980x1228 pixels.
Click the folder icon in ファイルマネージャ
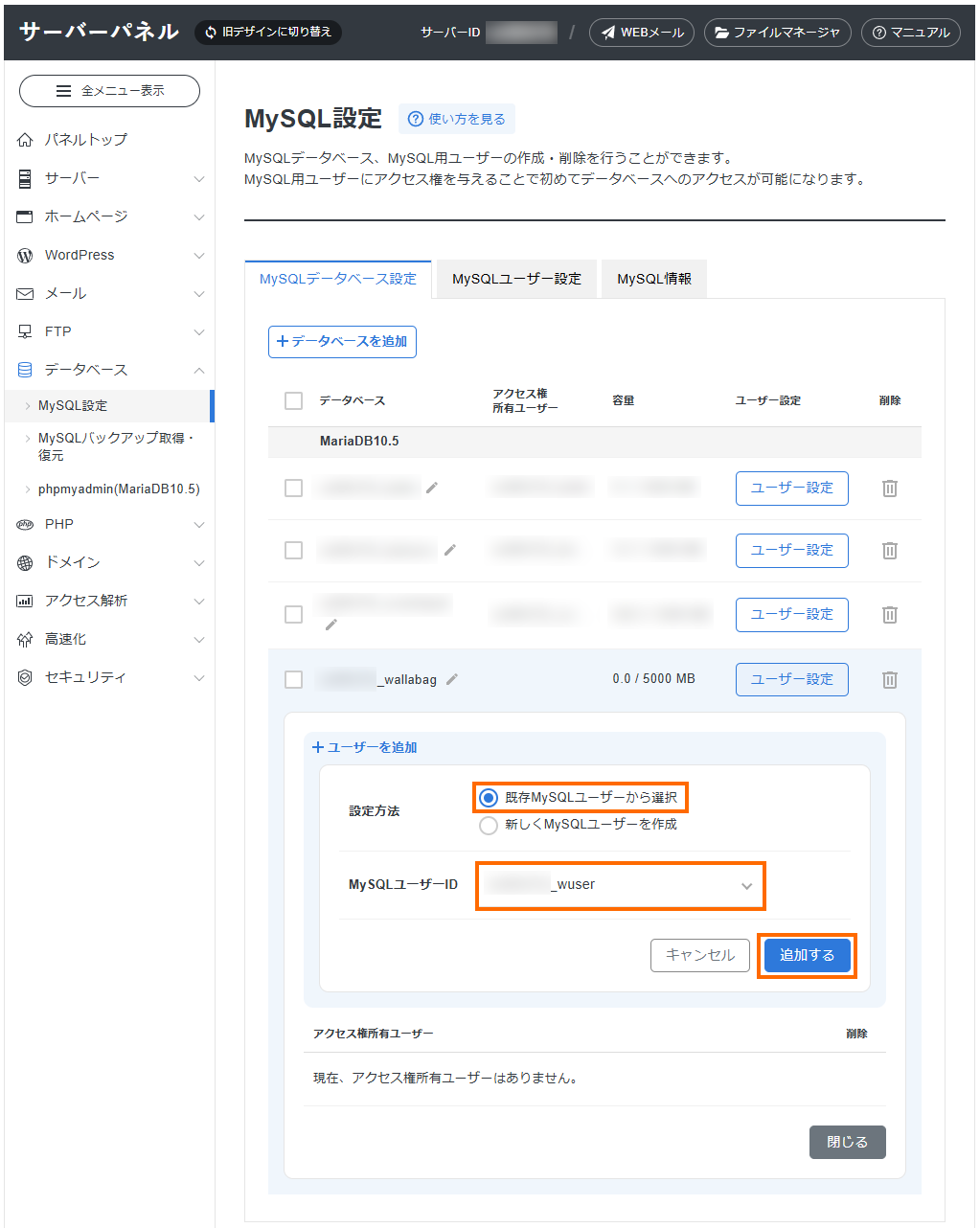click(x=722, y=33)
